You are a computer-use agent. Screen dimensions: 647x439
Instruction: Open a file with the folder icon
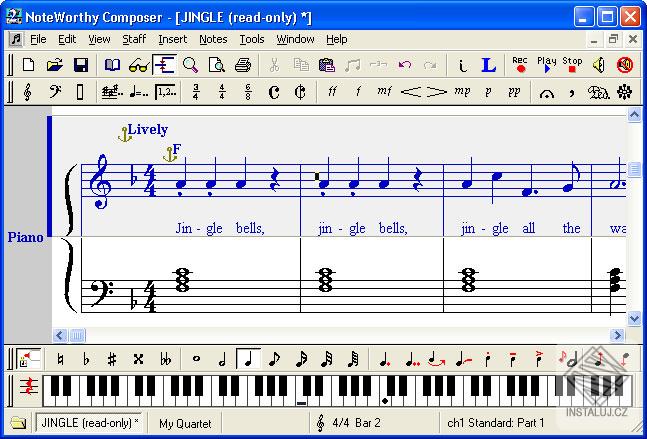pos(54,65)
